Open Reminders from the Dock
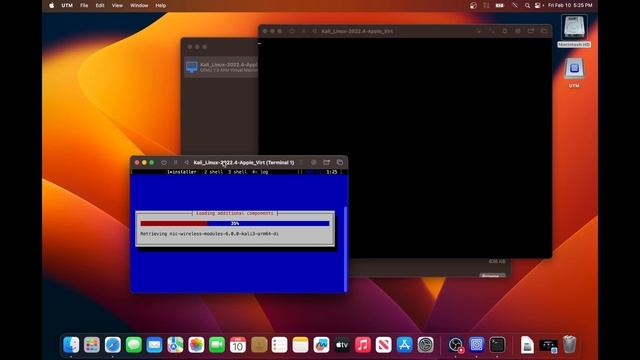Viewport: 640px width, 360px height. 280,345
